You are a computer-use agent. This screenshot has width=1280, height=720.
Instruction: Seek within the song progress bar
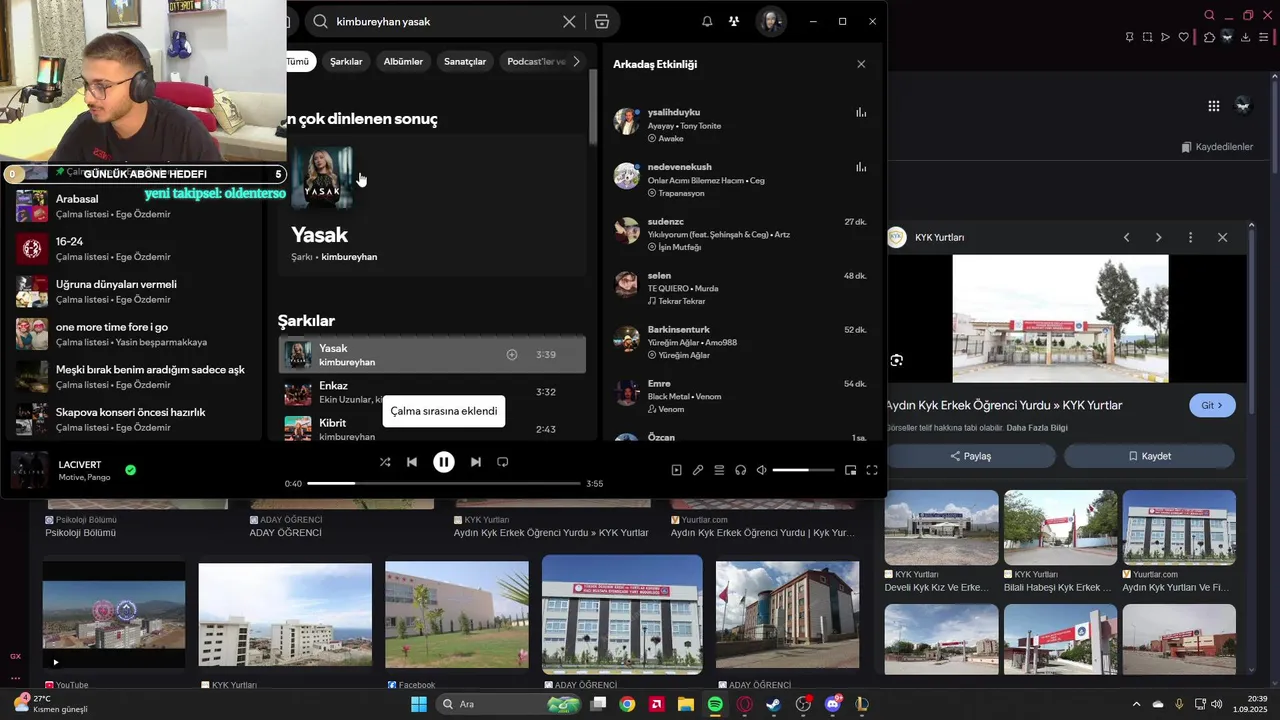[444, 483]
